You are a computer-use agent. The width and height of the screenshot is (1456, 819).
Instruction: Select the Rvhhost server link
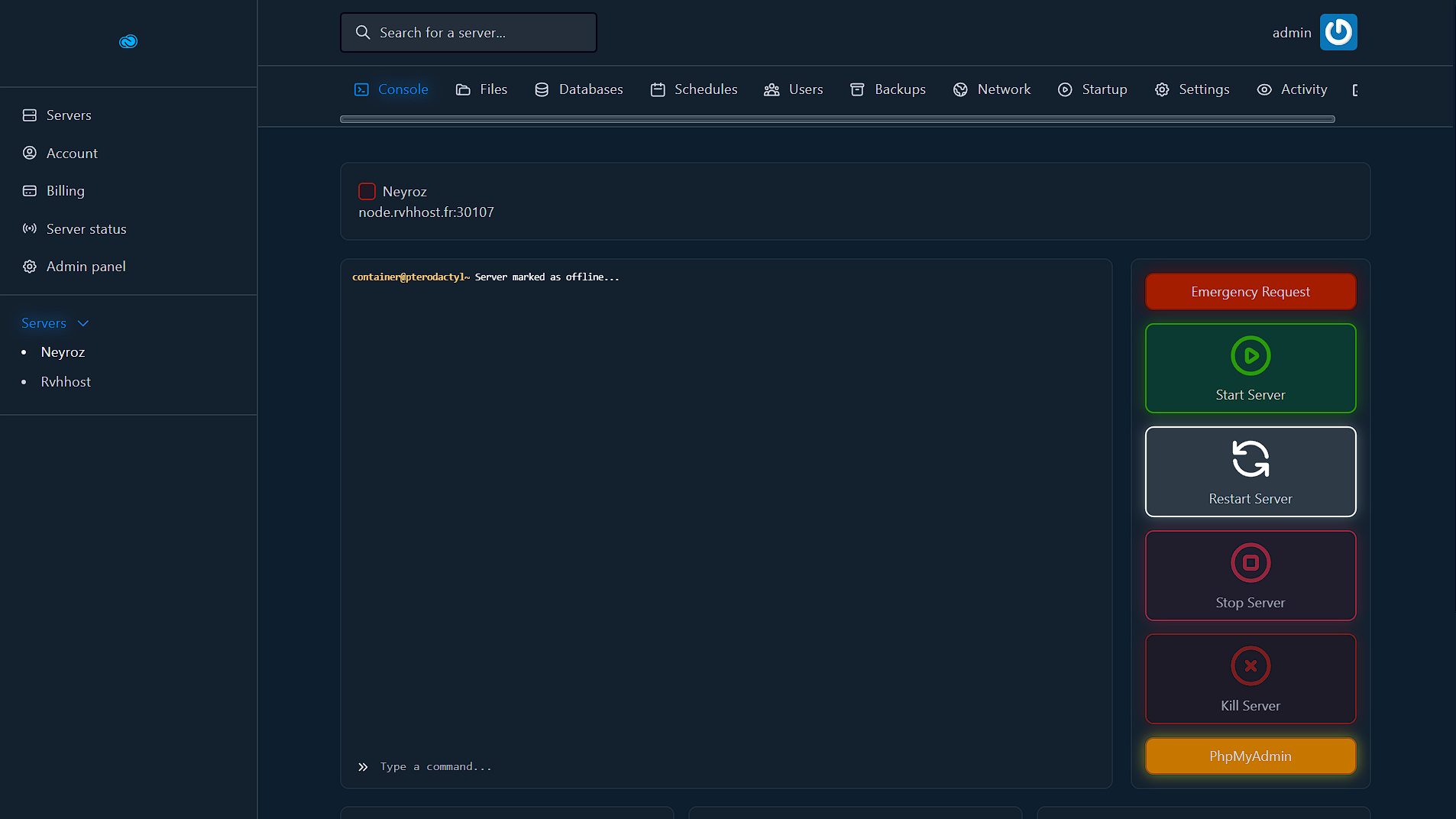(x=66, y=381)
